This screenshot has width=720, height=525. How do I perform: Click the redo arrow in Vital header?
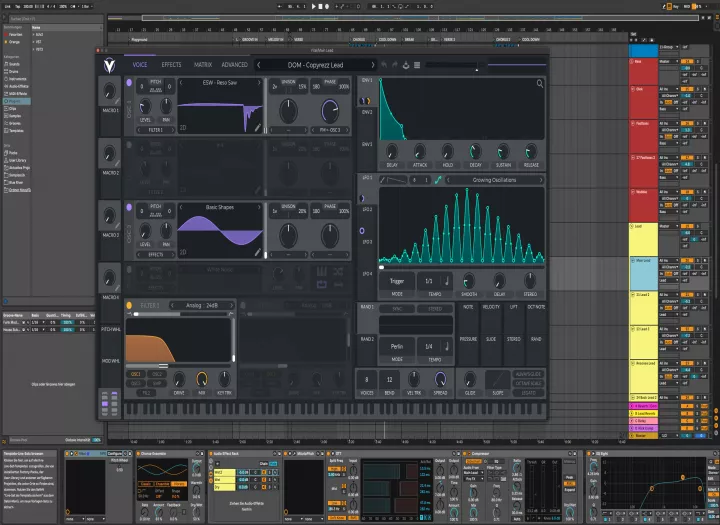click(x=395, y=65)
